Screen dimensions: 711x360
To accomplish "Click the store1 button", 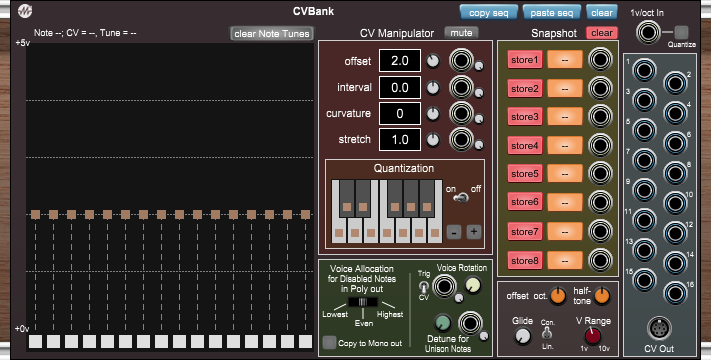I will (x=525, y=60).
